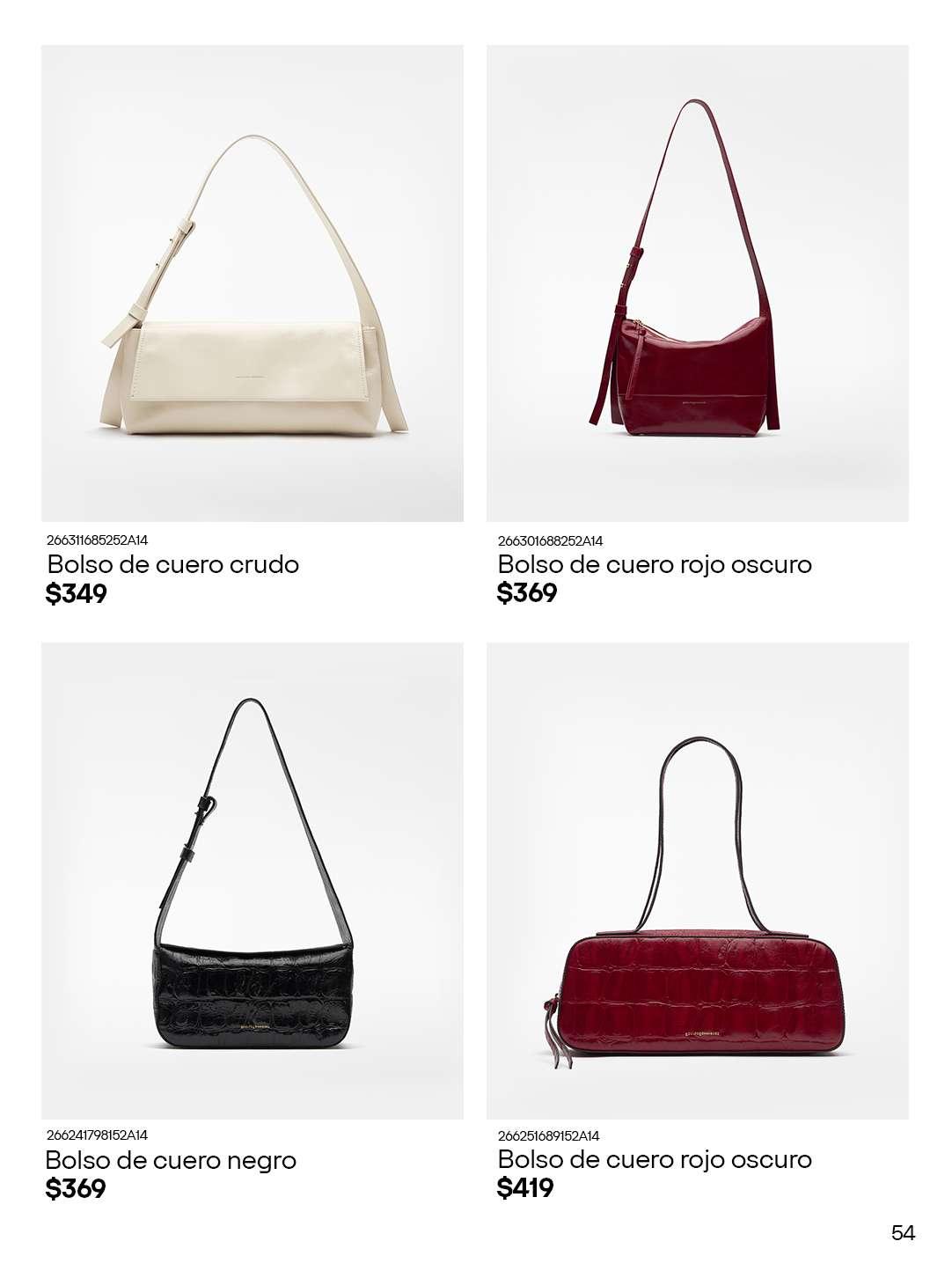The height and width of the screenshot is (1278, 952).
Task: Open the dark red croc bag photo
Action: coord(698,881)
